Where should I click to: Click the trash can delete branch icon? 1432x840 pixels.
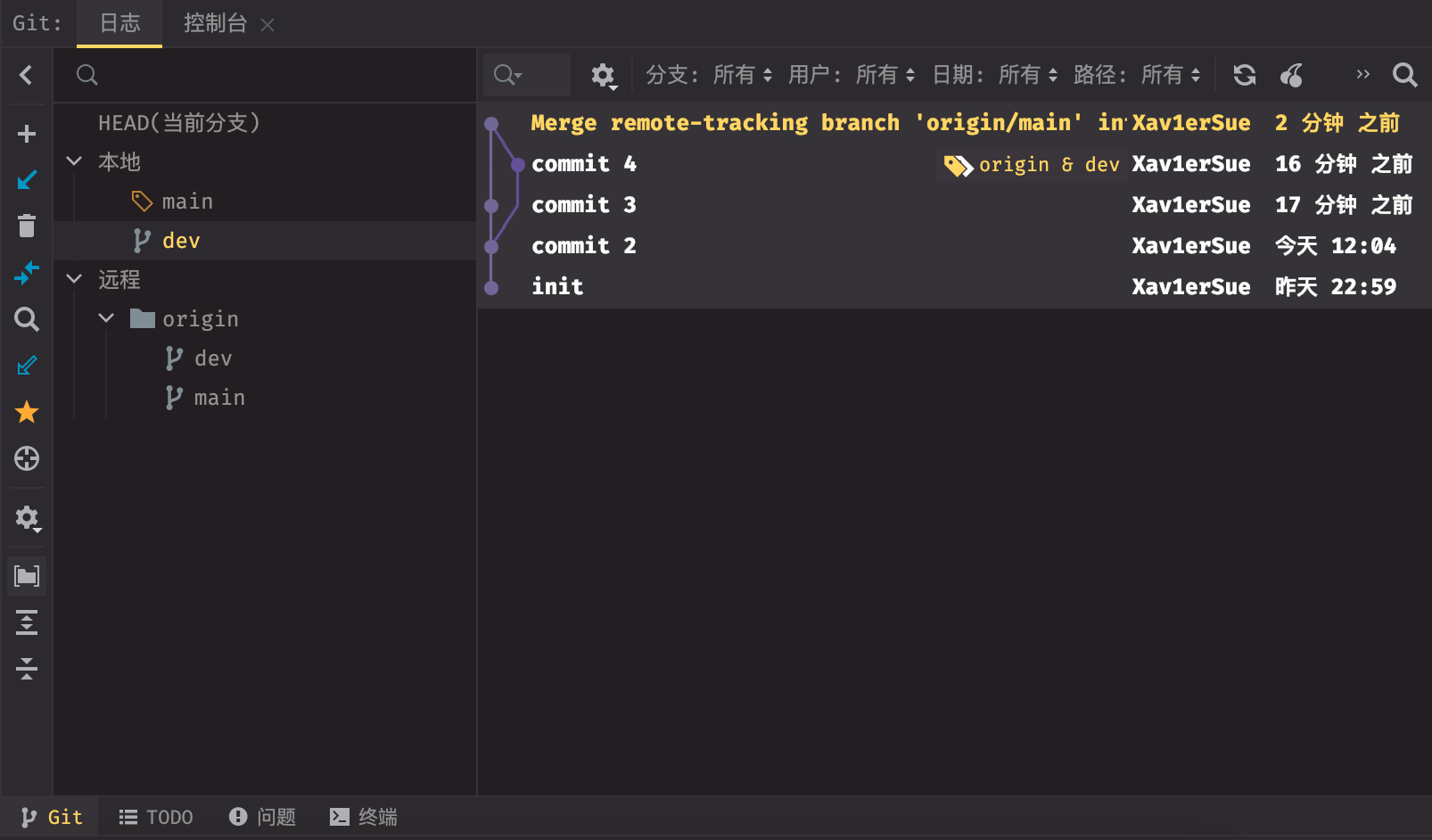(27, 226)
